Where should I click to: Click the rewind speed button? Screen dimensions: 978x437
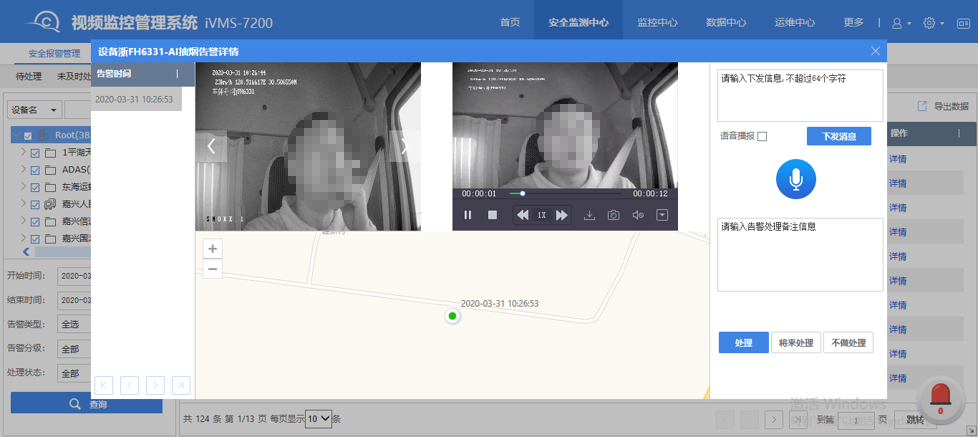(523, 215)
